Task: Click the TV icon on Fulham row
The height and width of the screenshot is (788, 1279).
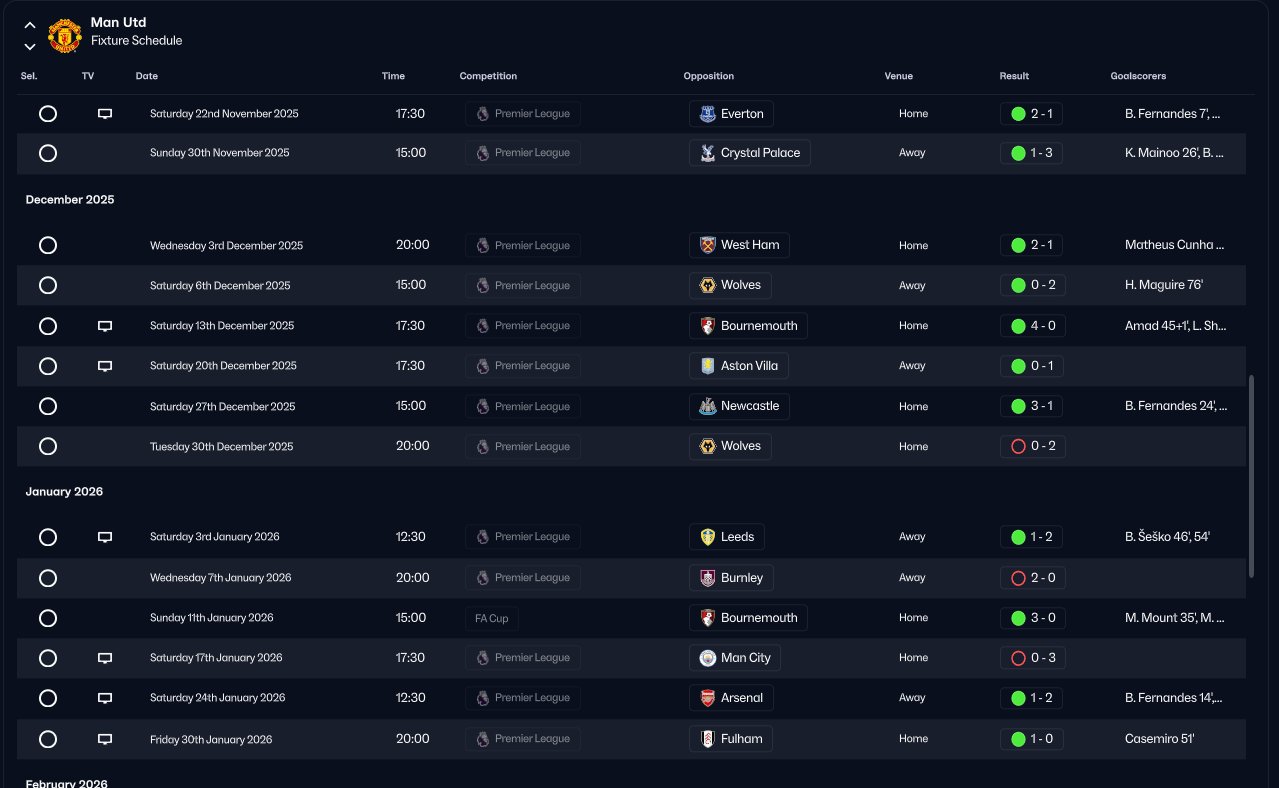Action: coord(105,739)
